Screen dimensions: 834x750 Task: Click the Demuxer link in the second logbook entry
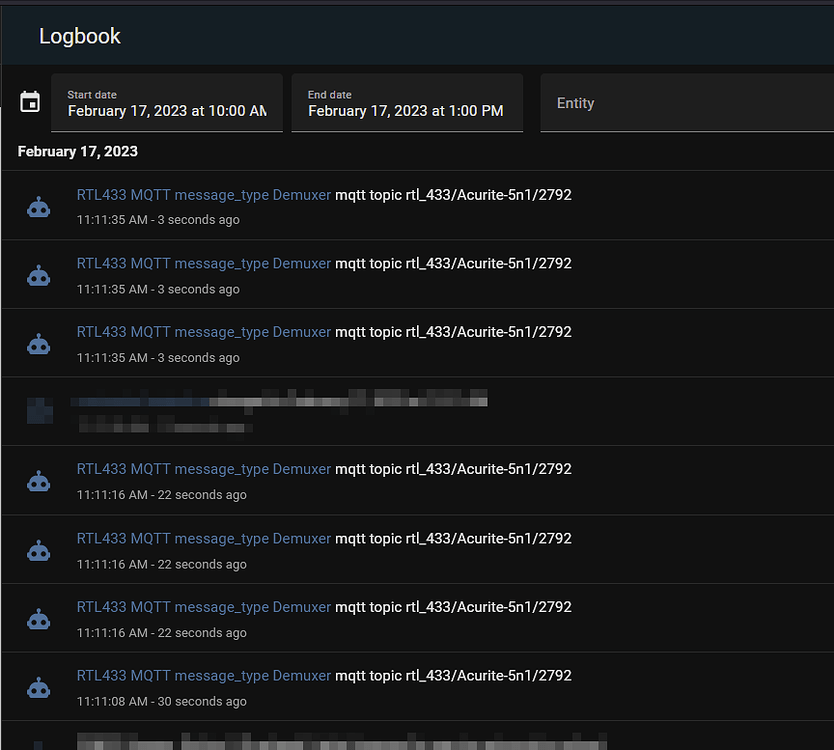[204, 263]
